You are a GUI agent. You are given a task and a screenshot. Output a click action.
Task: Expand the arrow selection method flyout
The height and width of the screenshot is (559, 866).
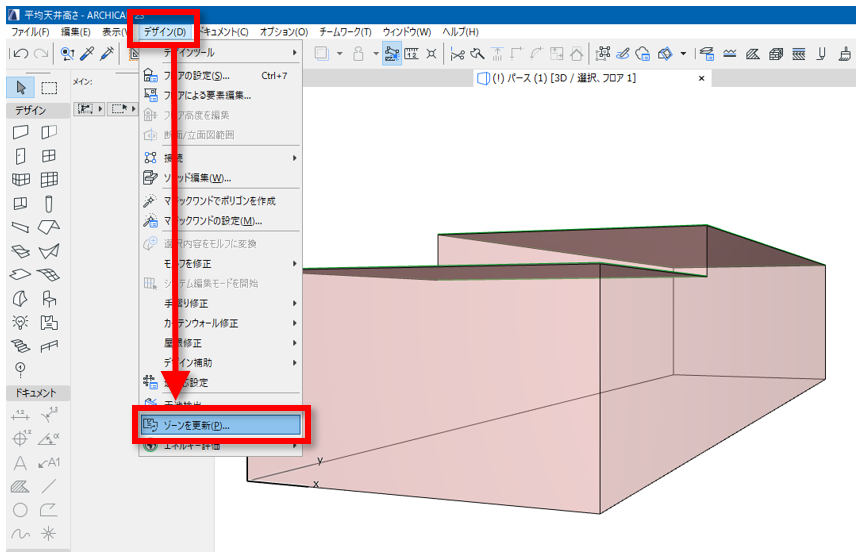(100, 109)
